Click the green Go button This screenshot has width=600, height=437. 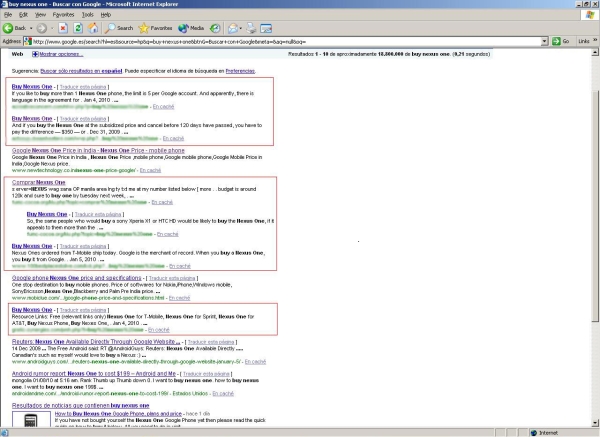click(x=561, y=41)
